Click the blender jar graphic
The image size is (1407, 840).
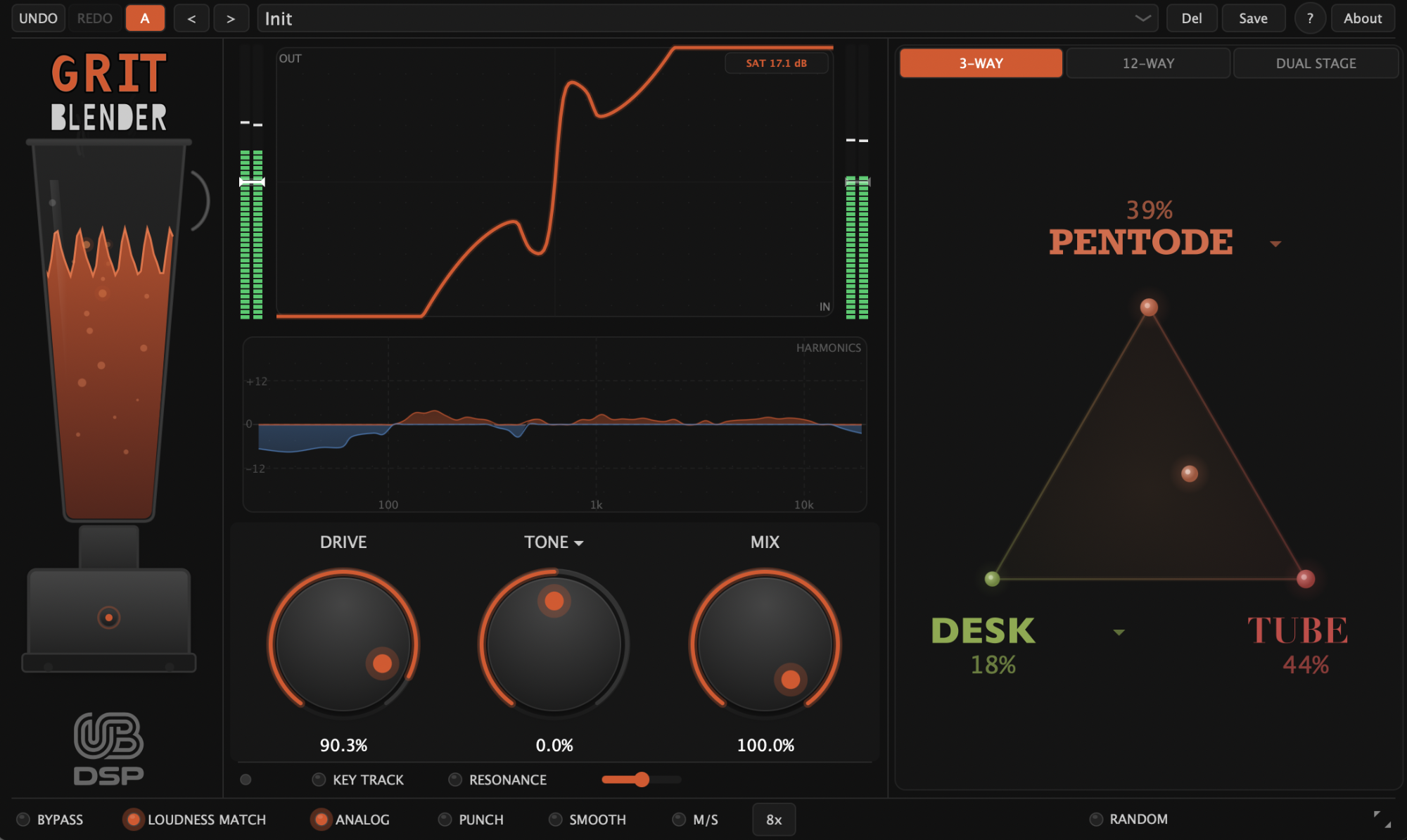[109, 331]
